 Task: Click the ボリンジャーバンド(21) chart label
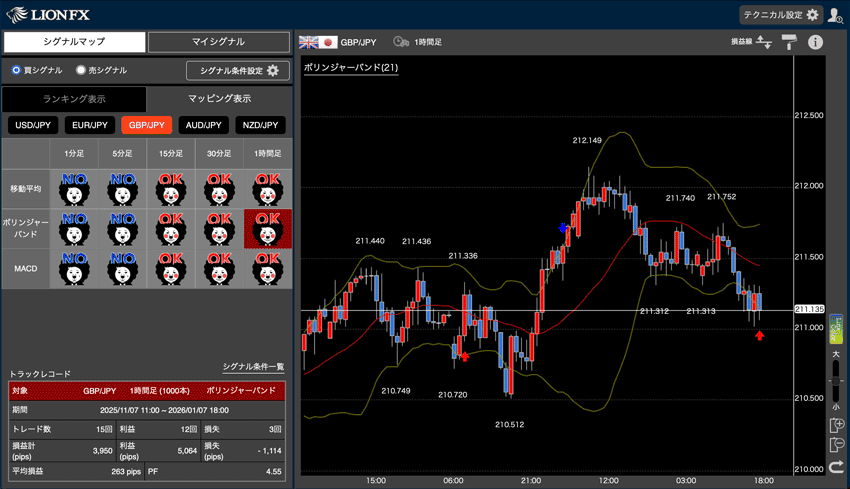(x=351, y=68)
